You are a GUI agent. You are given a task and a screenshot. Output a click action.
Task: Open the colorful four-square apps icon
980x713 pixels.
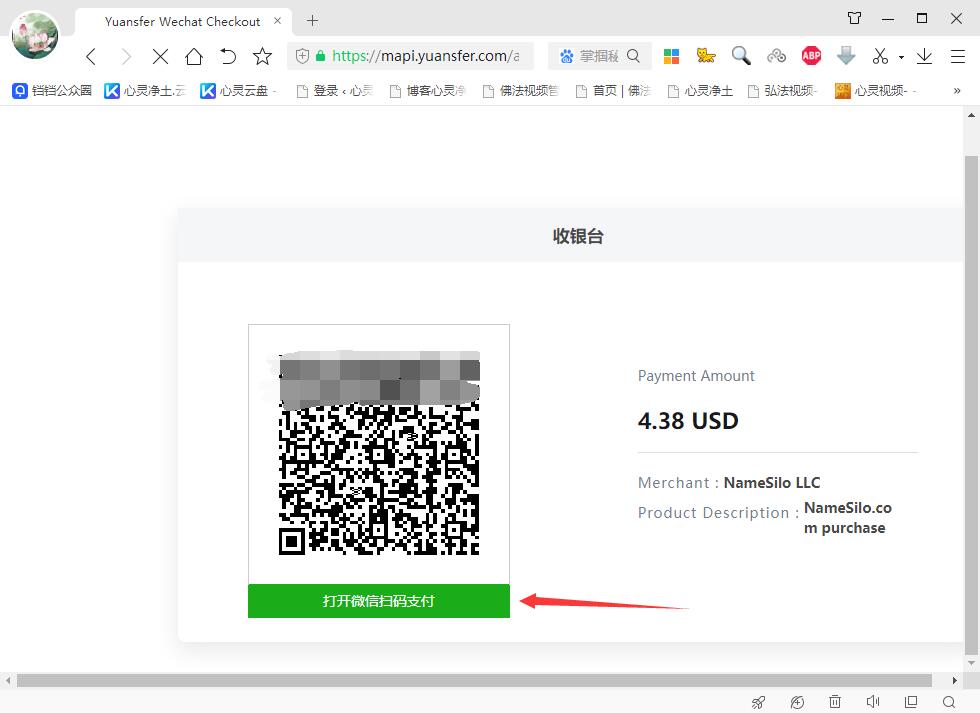click(671, 56)
